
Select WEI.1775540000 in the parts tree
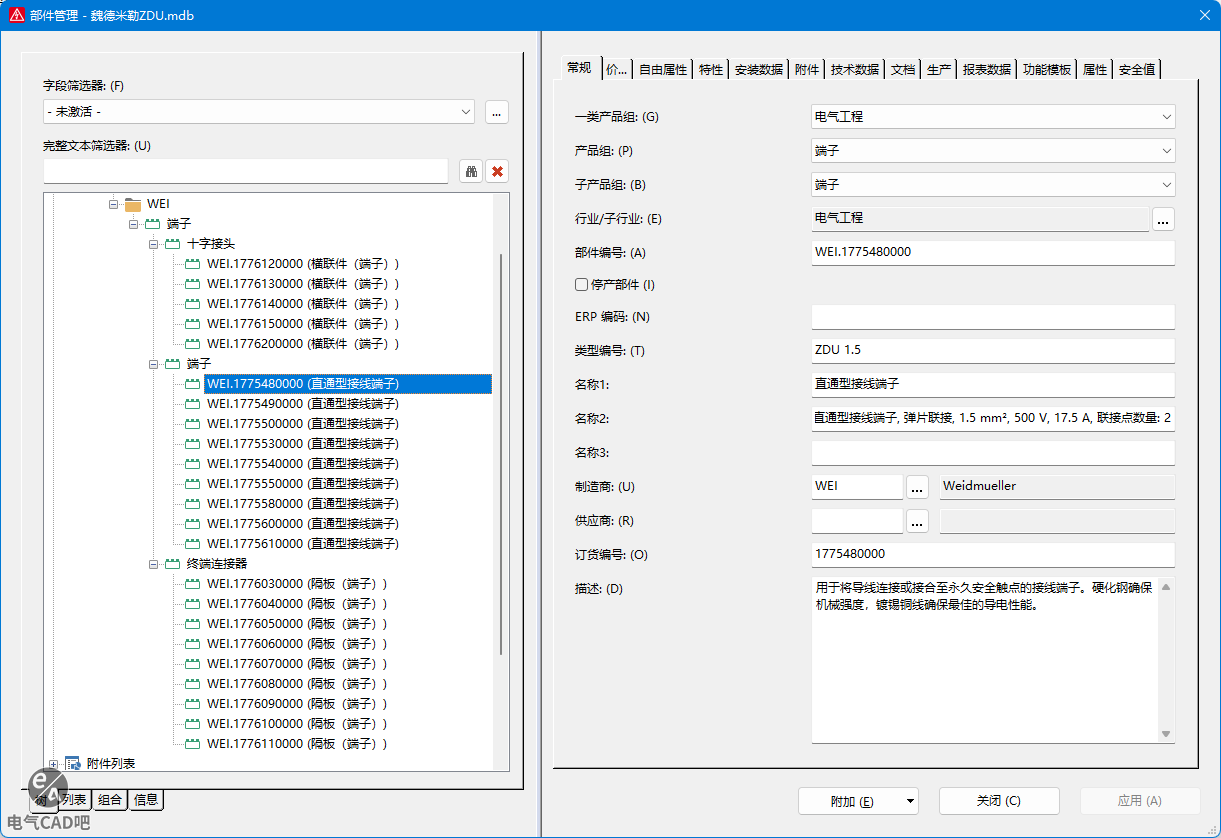click(x=302, y=464)
